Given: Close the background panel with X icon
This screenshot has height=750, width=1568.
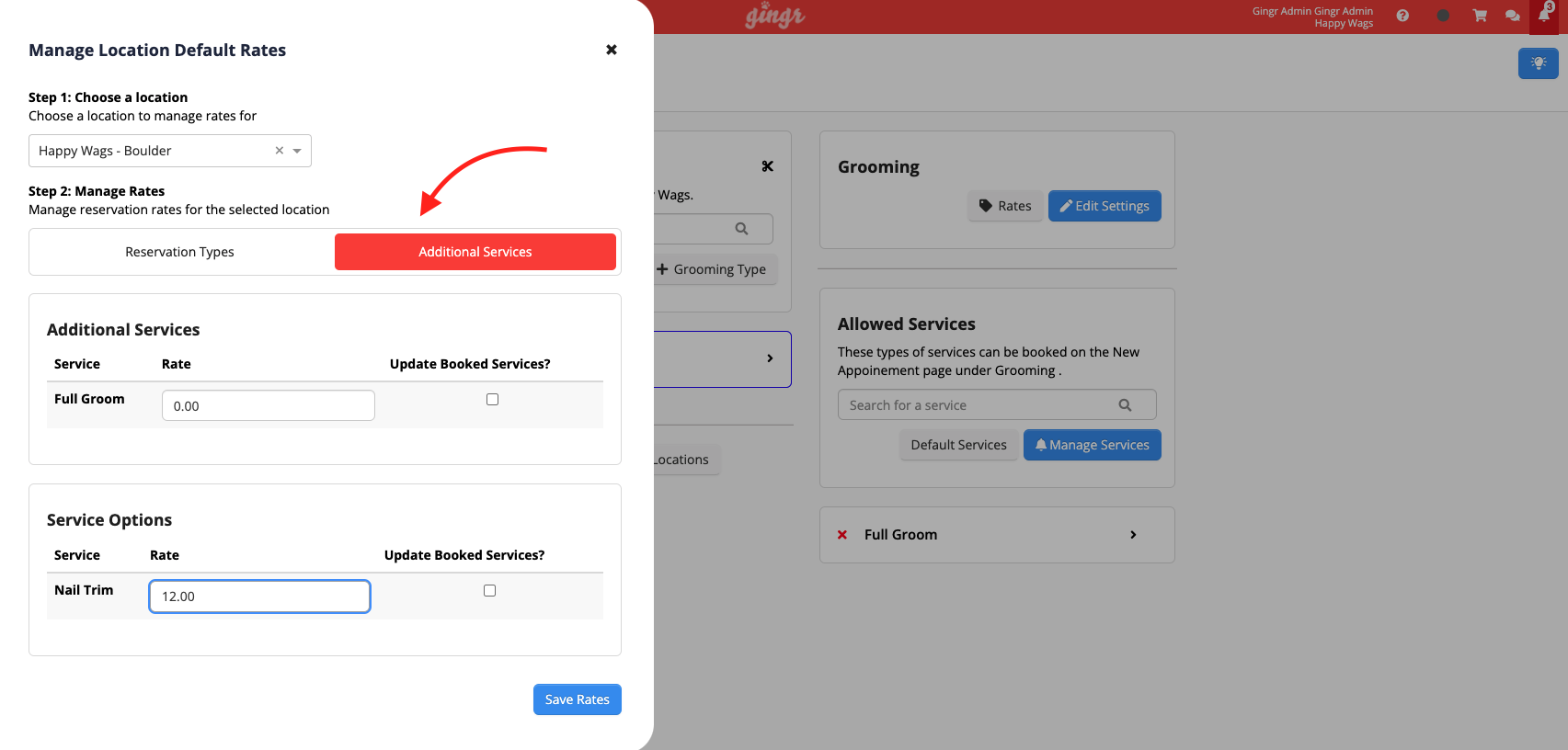Looking at the screenshot, I should point(768,166).
